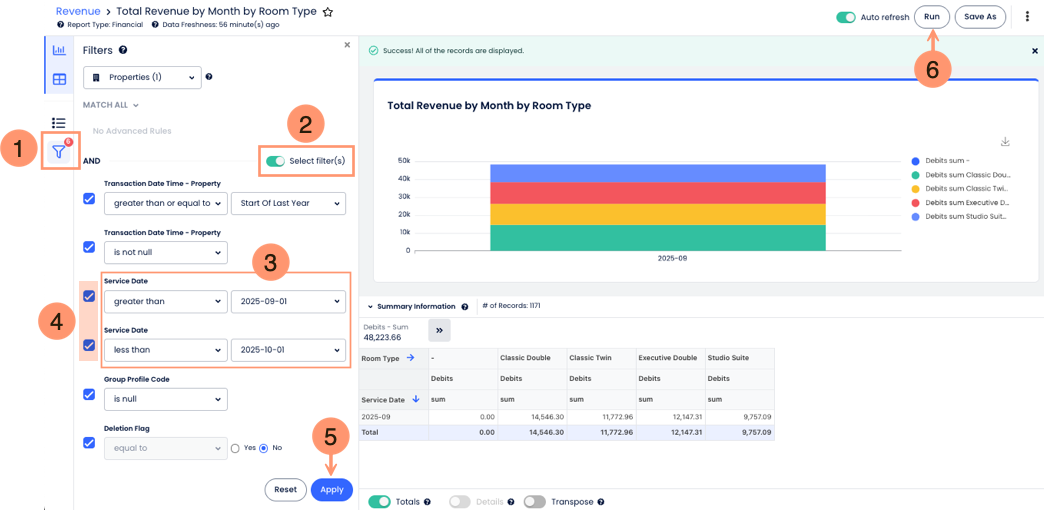Viewport: 1044px width, 510px height.
Task: Click the double-arrow expand summary button
Action: [x=439, y=330]
